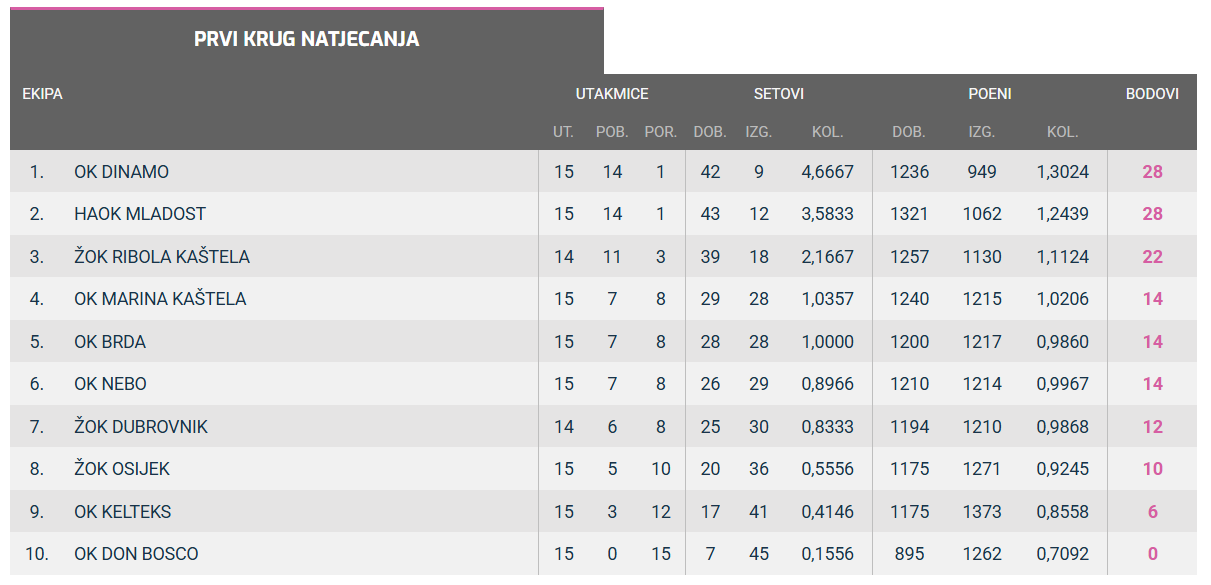Viewport: 1211px width, 585px height.
Task: Click the ŽOK OSIJEK team name
Action: pos(122,469)
